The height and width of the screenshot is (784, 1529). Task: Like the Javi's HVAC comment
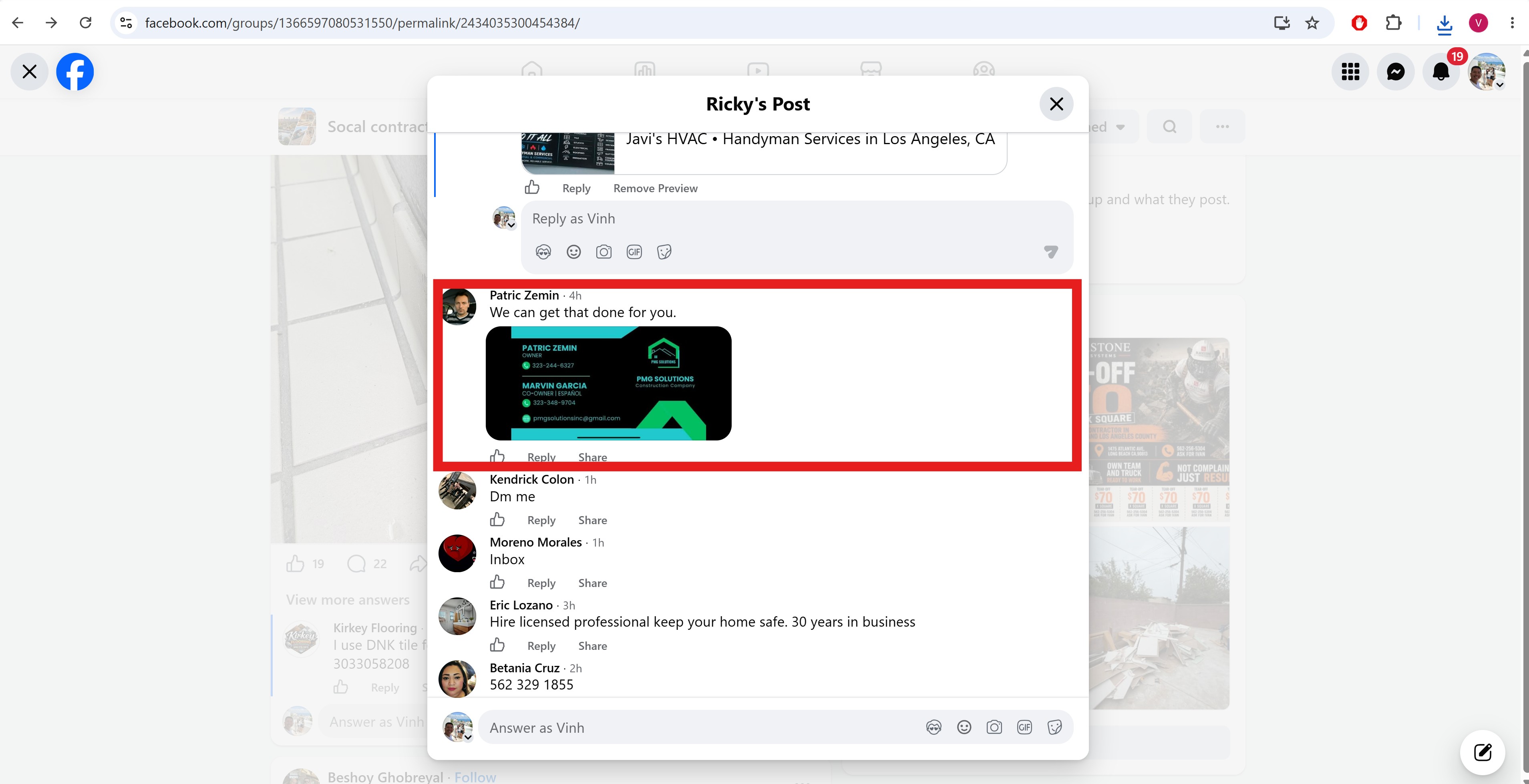(532, 187)
